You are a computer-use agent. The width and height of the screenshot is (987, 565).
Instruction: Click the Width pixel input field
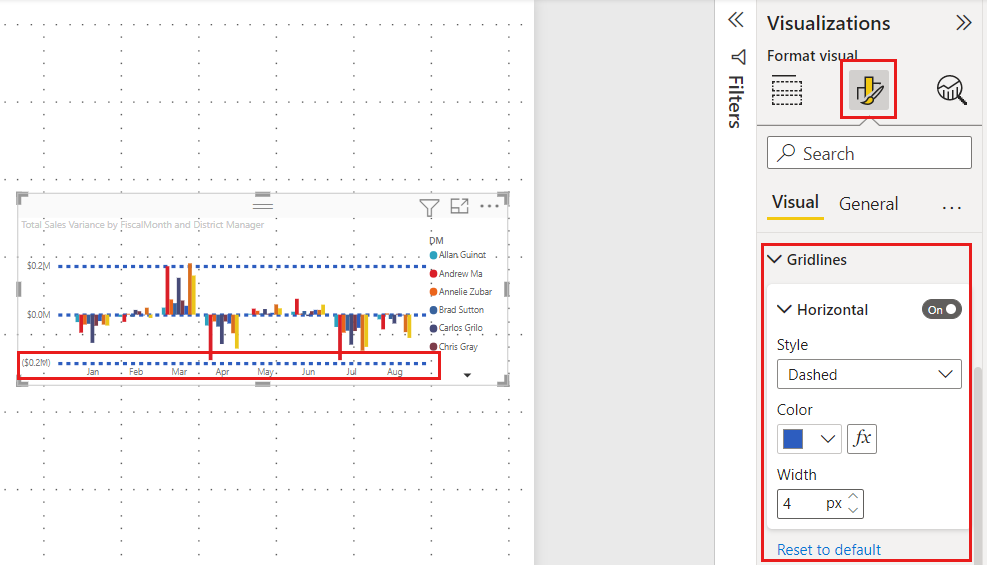click(x=820, y=504)
